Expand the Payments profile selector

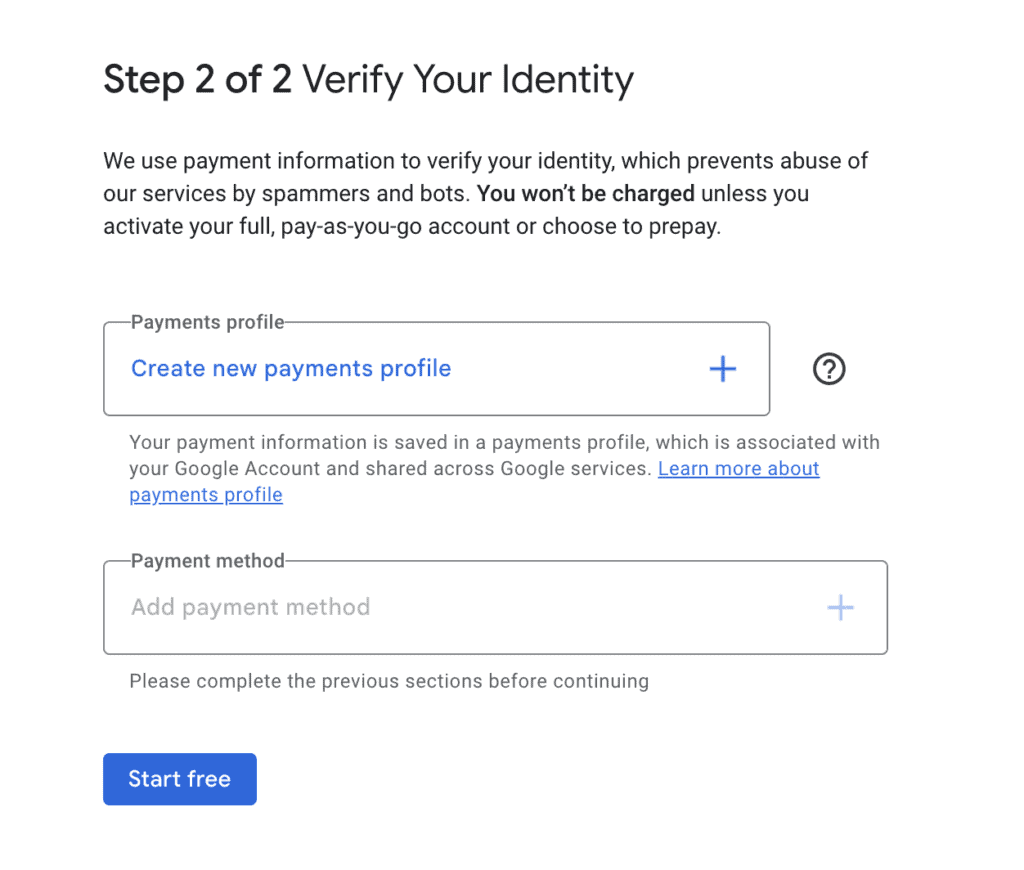[x=436, y=369]
